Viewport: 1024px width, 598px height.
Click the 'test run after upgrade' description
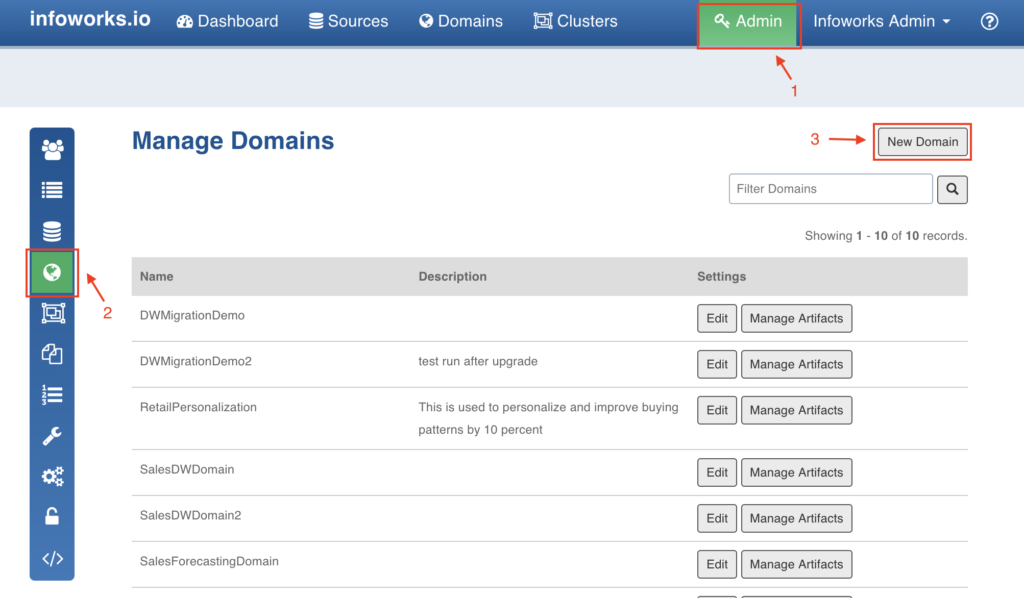pyautogui.click(x=478, y=361)
